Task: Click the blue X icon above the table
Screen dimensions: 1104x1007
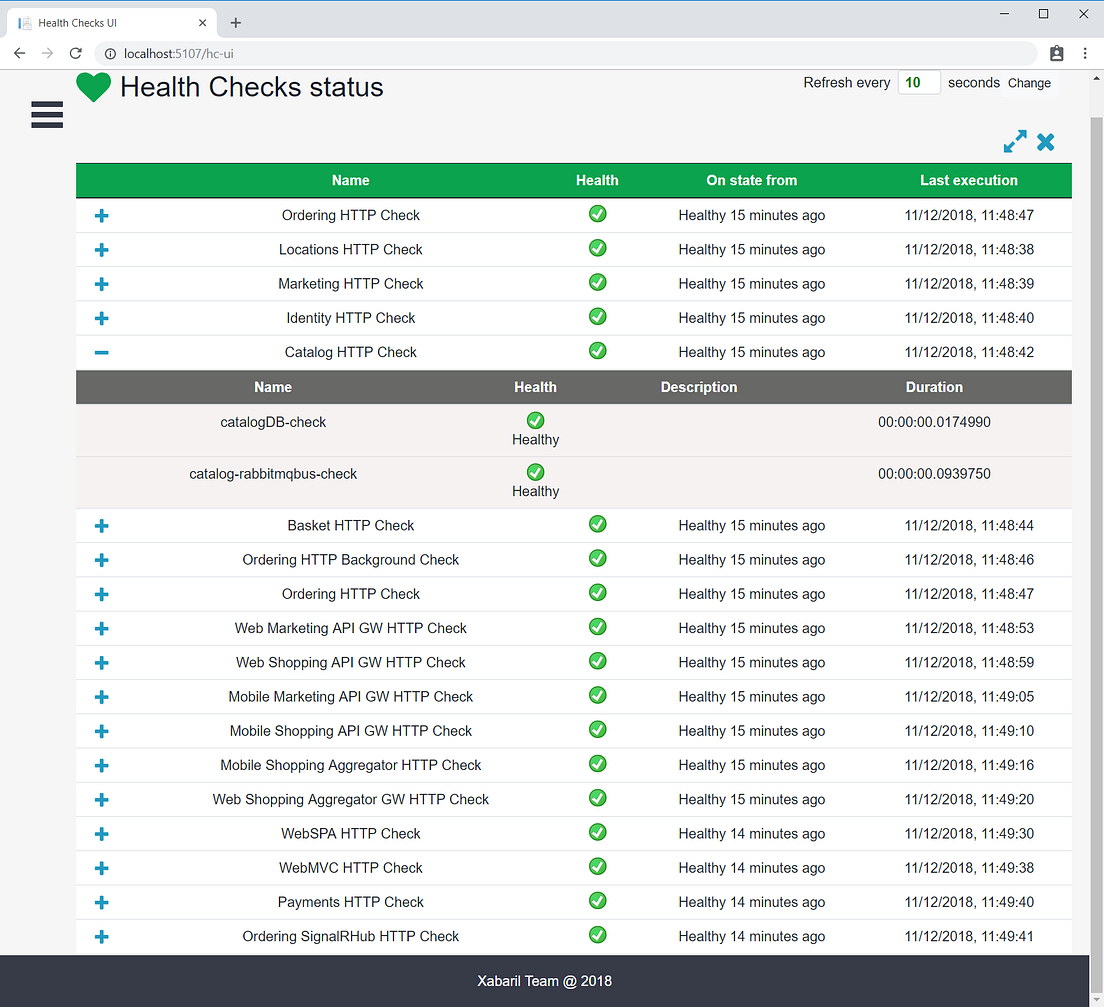Action: pyautogui.click(x=1045, y=142)
